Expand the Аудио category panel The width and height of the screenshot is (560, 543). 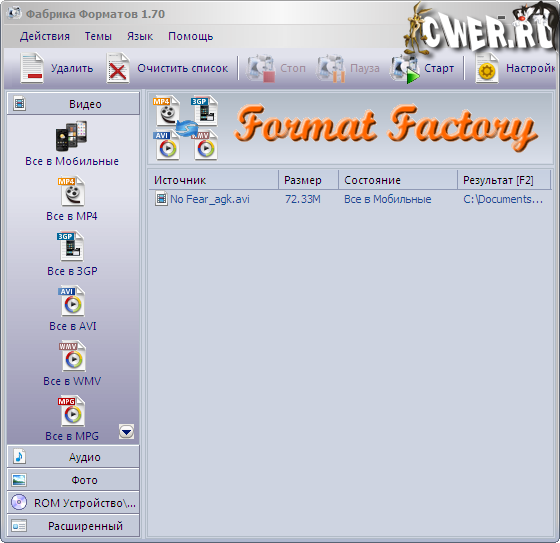[73, 457]
